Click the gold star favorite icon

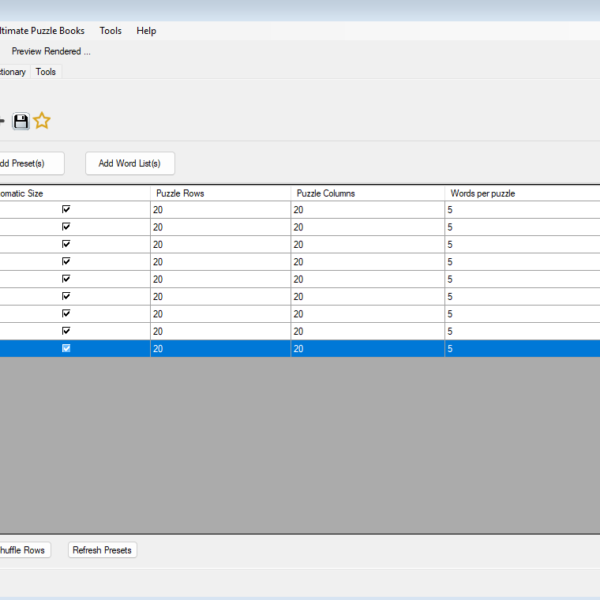42,121
